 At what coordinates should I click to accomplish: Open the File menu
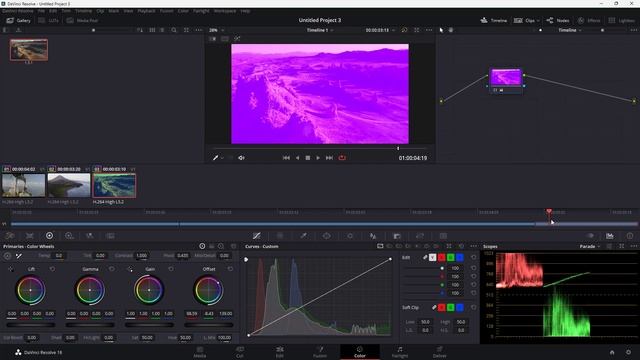tap(41, 11)
